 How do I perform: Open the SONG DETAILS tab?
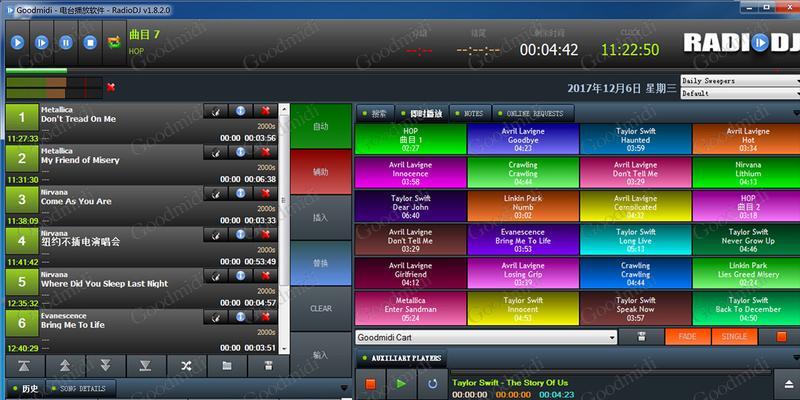(x=81, y=389)
